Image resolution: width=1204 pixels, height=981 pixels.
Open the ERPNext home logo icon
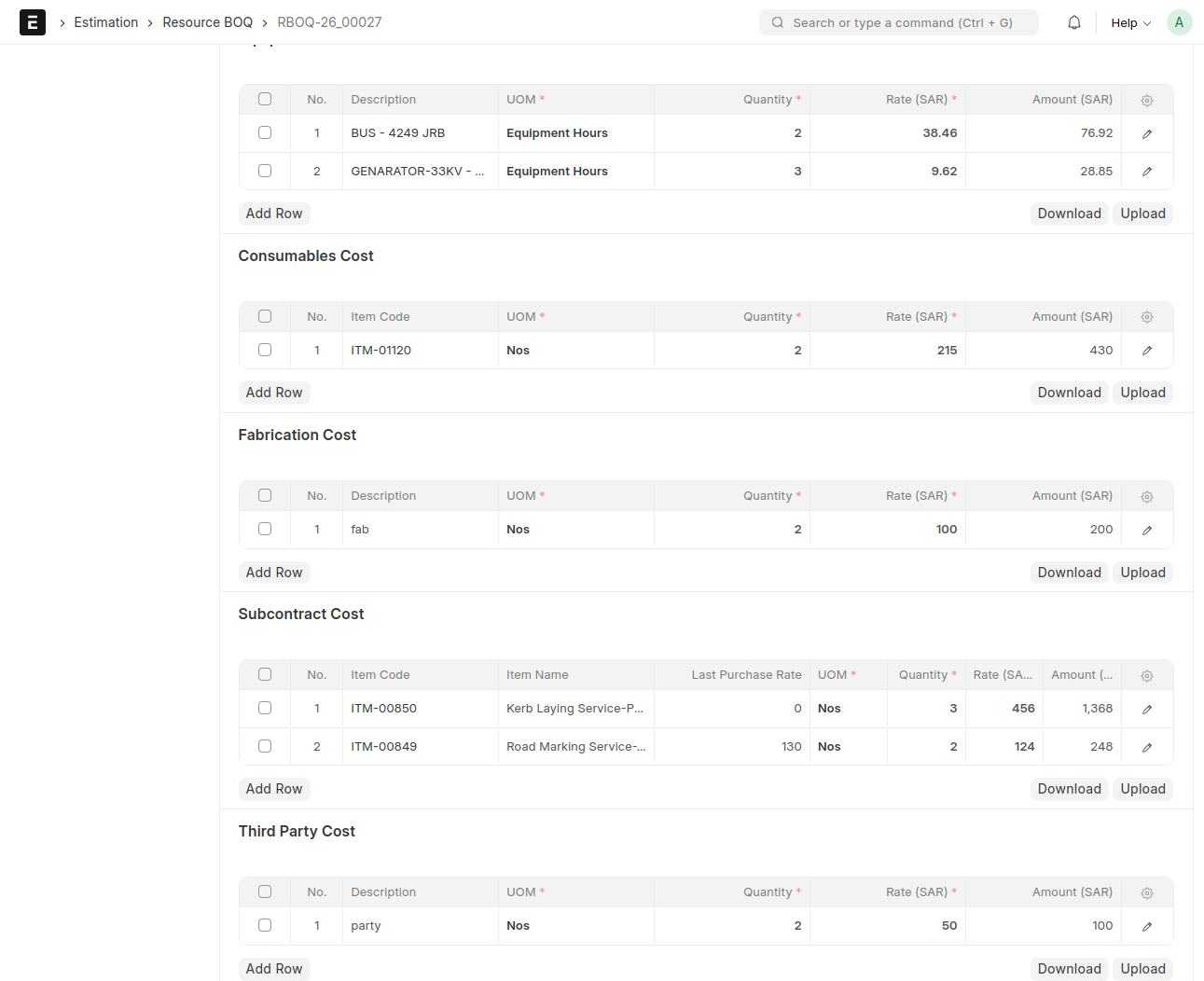[x=33, y=22]
